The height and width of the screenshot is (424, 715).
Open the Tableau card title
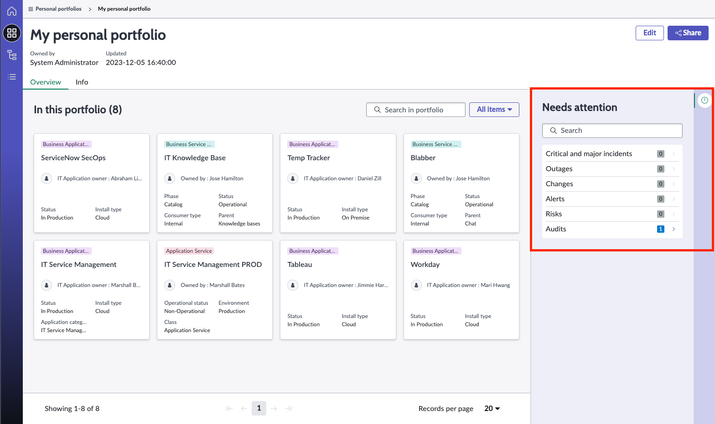tap(300, 264)
